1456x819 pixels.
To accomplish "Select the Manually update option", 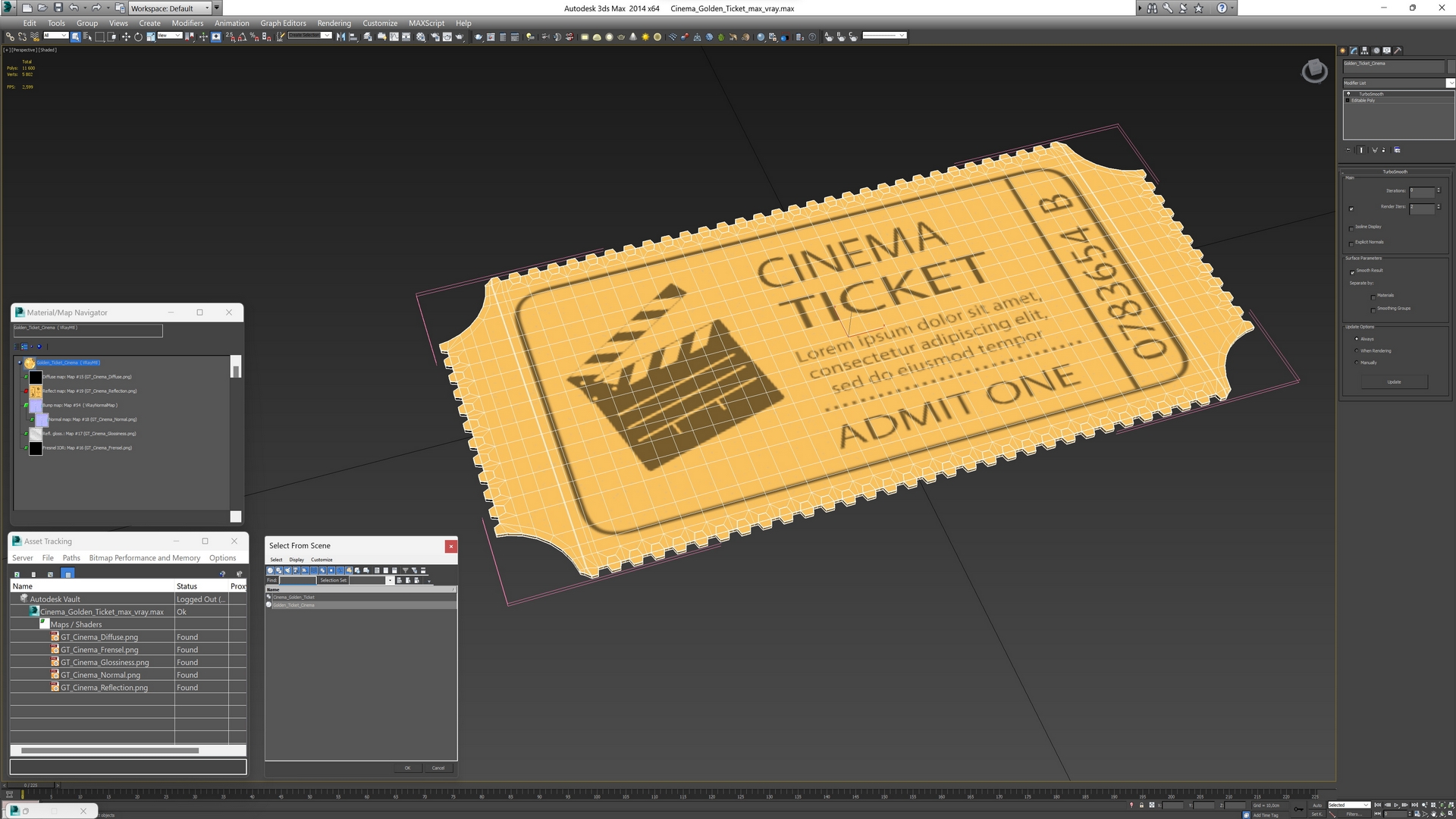I will pyautogui.click(x=1357, y=362).
